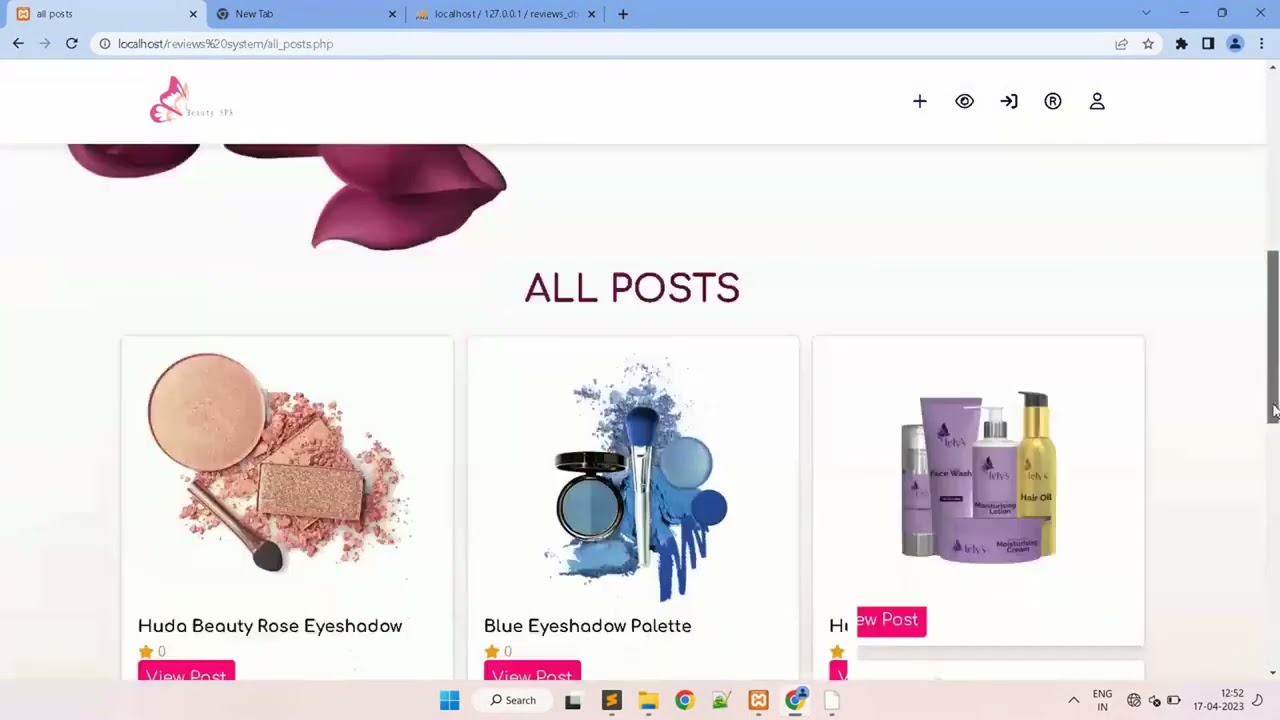This screenshot has height=720, width=1280.
Task: Click the plus add post icon in header
Action: pos(920,101)
